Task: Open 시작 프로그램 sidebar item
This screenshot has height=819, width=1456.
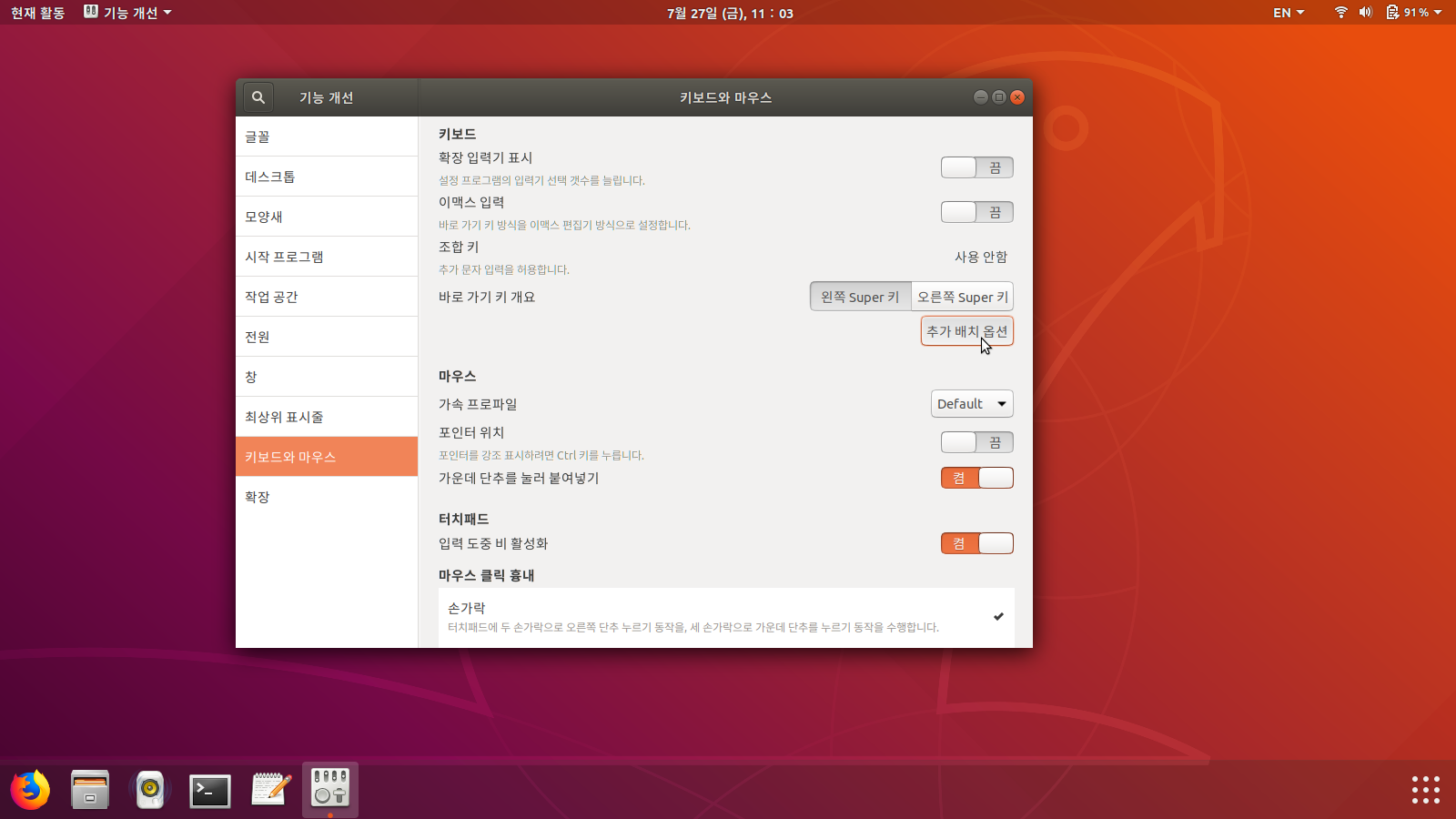Action: [x=327, y=257]
